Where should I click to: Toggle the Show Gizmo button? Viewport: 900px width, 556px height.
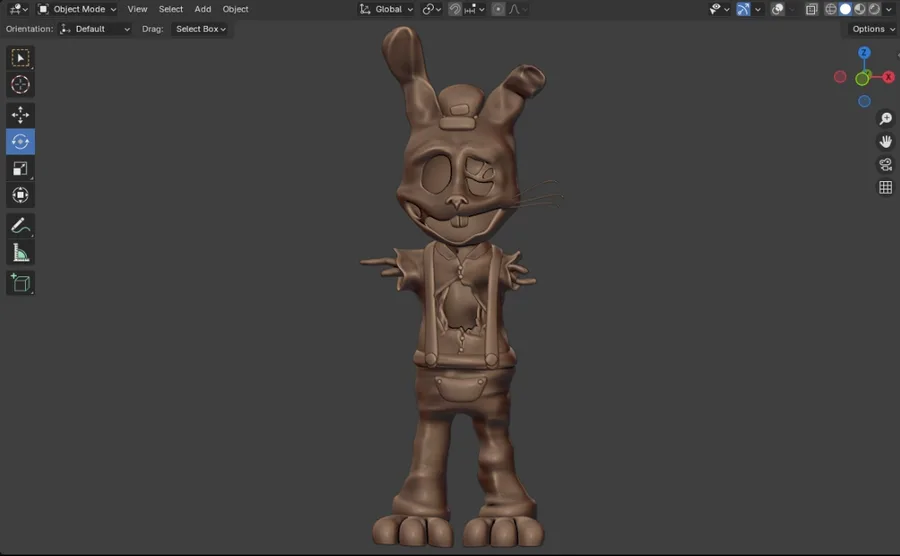coord(743,9)
